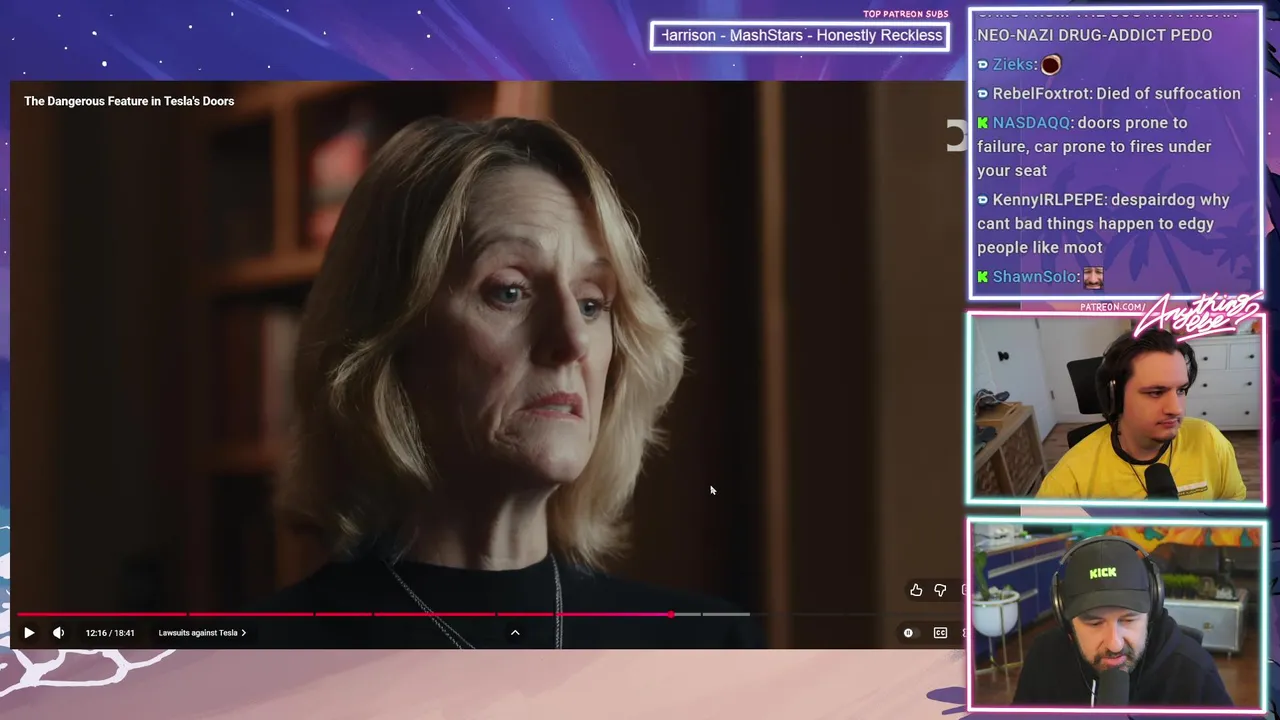1280x720 pixels.
Task: Click the top Patreon subs ticker box
Action: point(800,36)
